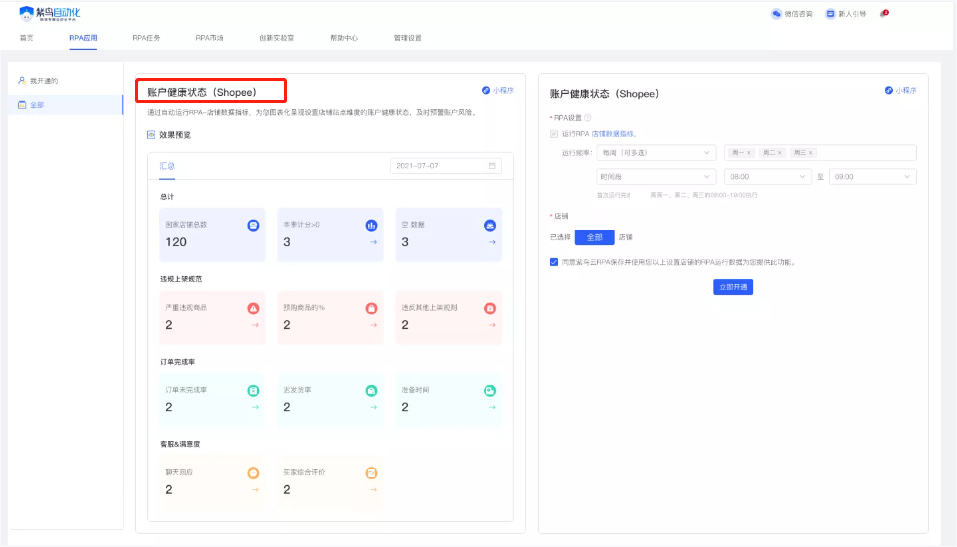This screenshot has width=957, height=547.
Task: Open the 时间段 dropdown
Action: point(656,177)
